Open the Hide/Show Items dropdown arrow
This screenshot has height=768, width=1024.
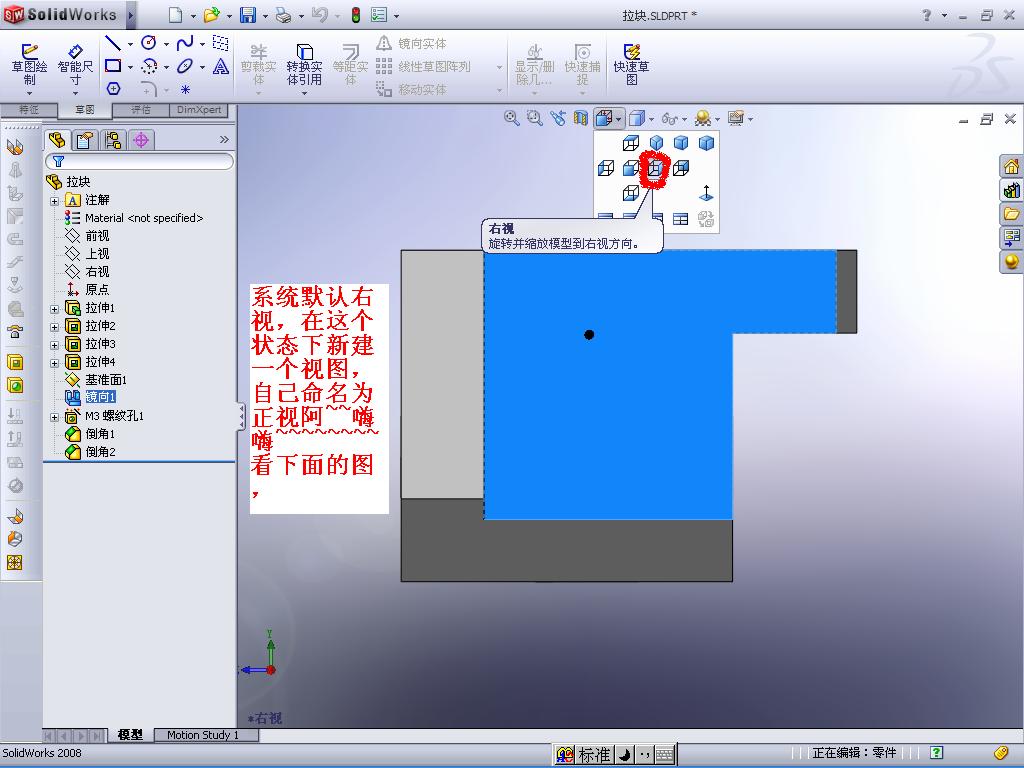(684, 120)
